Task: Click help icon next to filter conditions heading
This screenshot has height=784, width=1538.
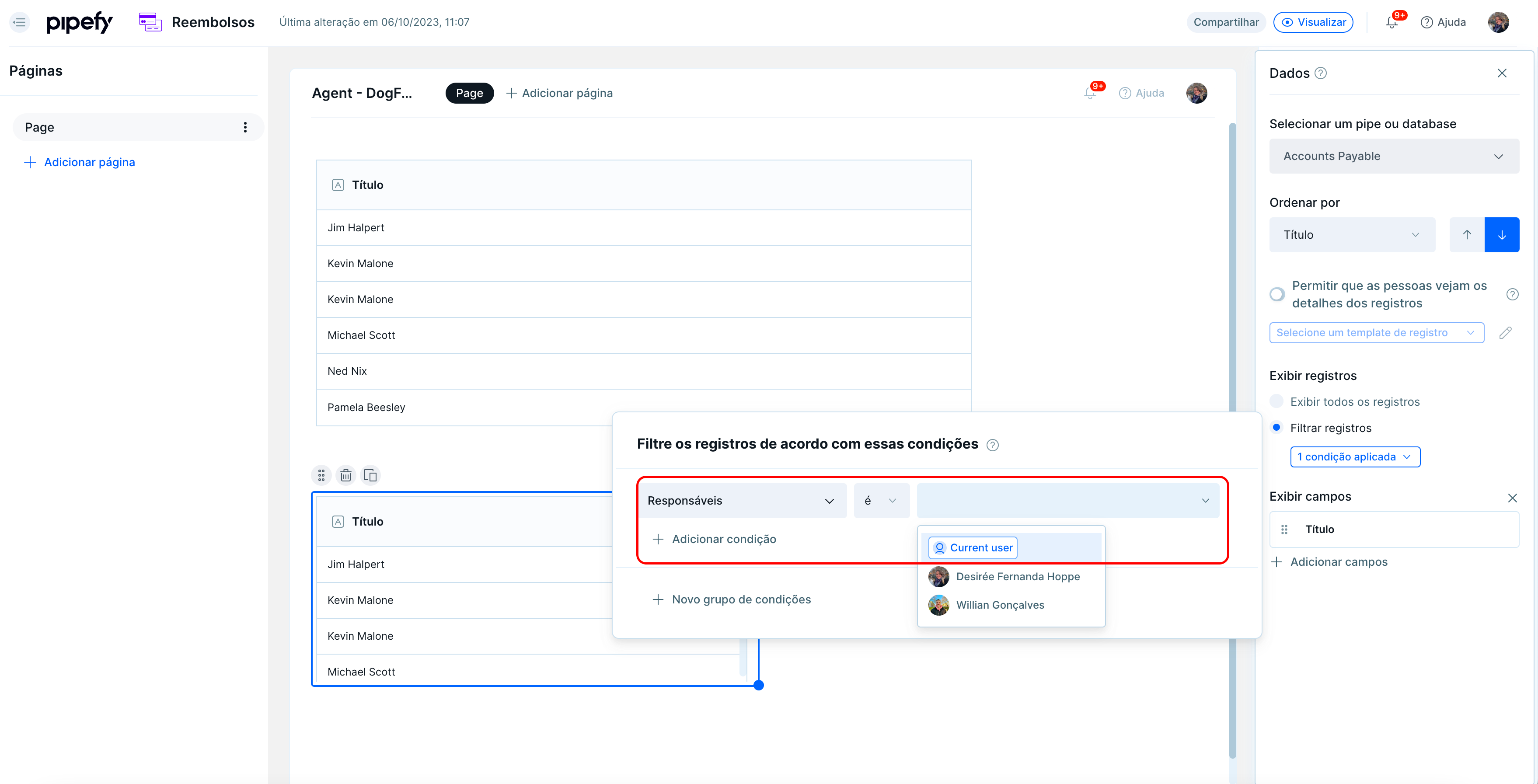Action: pyautogui.click(x=992, y=444)
